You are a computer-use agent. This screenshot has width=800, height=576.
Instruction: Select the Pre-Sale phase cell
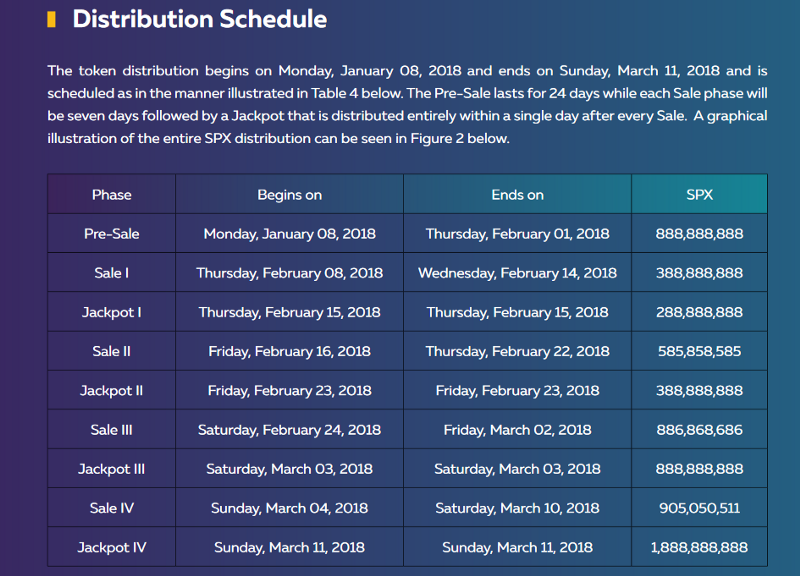[x=112, y=233]
